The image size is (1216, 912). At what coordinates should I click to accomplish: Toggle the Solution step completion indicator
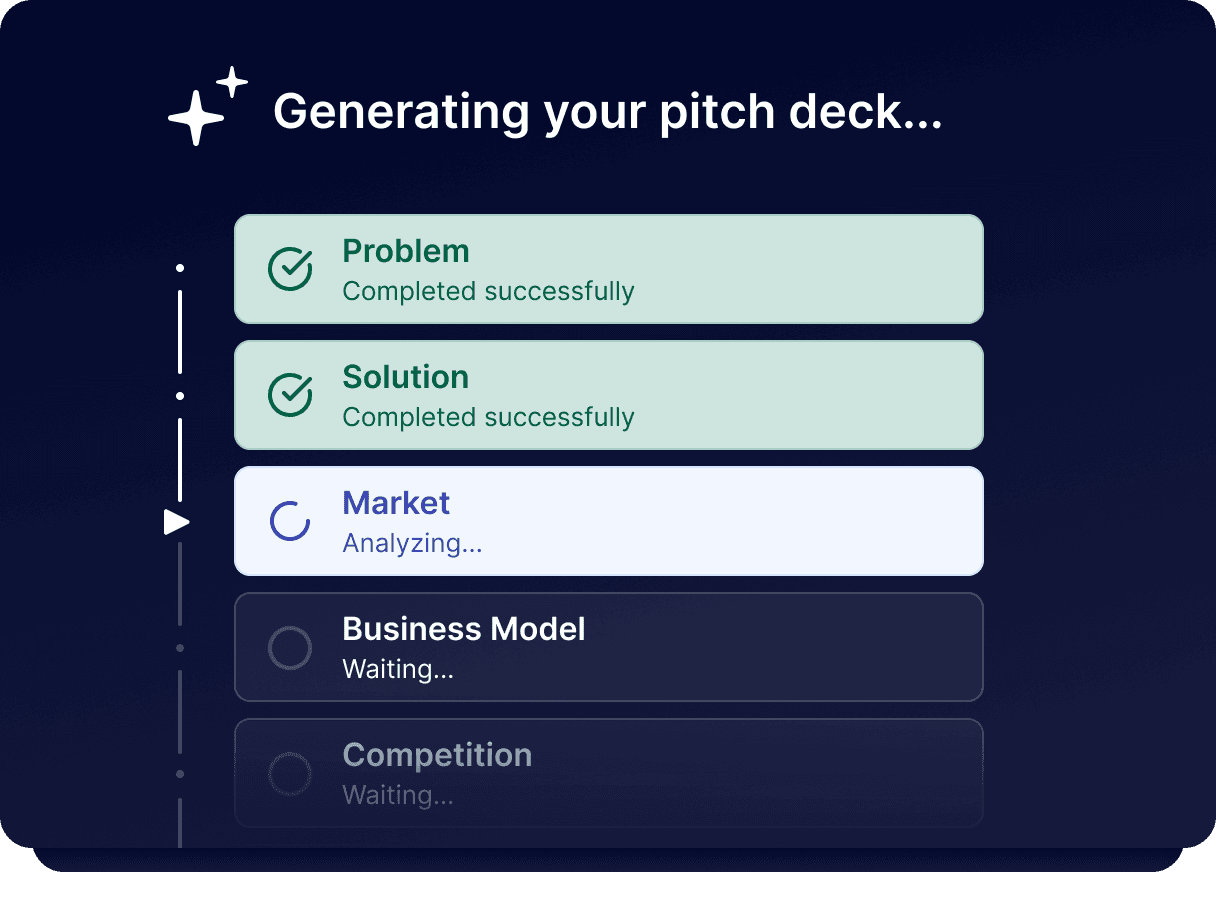tap(290, 394)
